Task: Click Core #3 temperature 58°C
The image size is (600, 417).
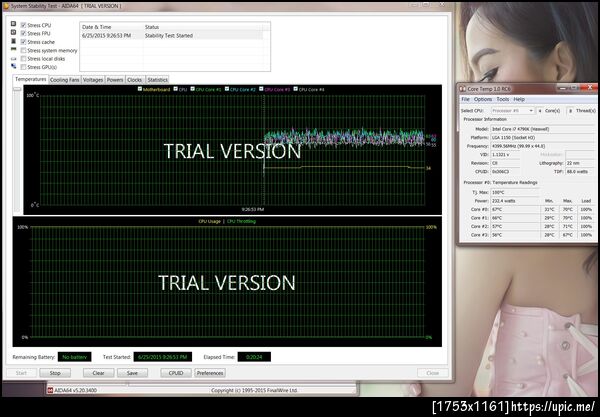Action: [515, 235]
